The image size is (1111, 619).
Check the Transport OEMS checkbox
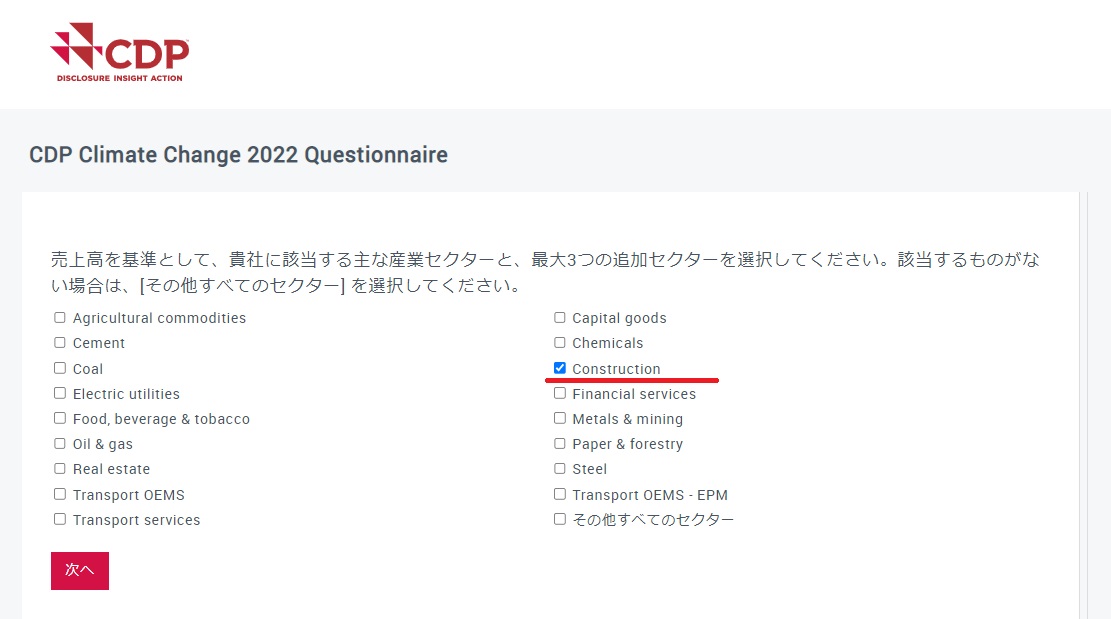click(60, 494)
